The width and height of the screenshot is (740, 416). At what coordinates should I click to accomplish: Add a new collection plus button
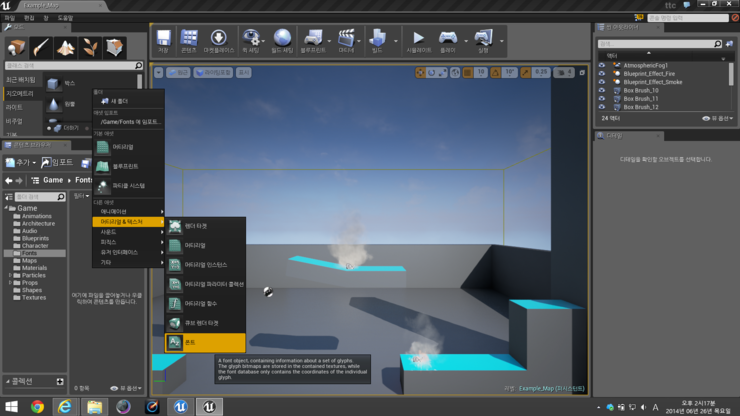[x=60, y=382]
